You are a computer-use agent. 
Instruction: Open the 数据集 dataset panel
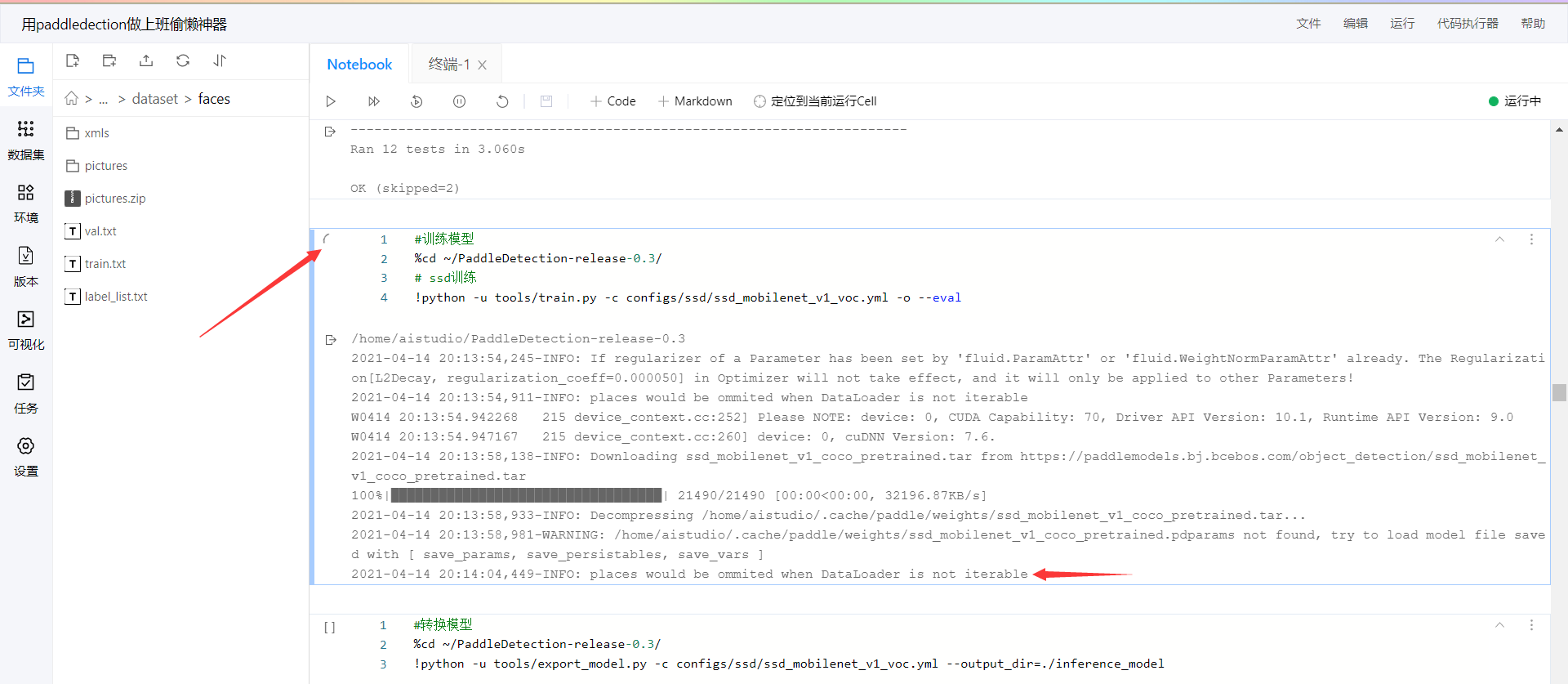pyautogui.click(x=26, y=141)
